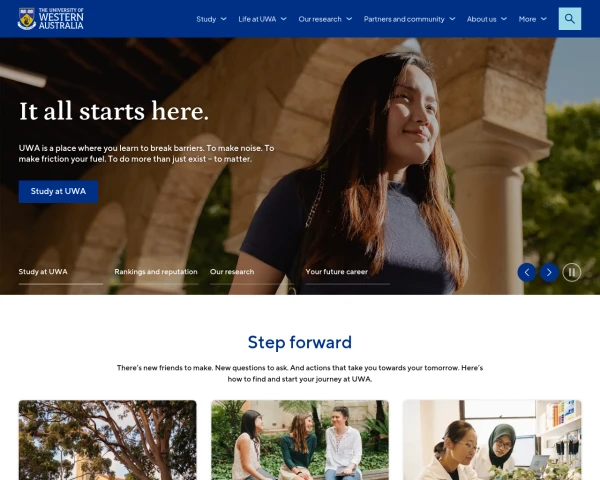Open the campus tree photo card

pyautogui.click(x=108, y=440)
